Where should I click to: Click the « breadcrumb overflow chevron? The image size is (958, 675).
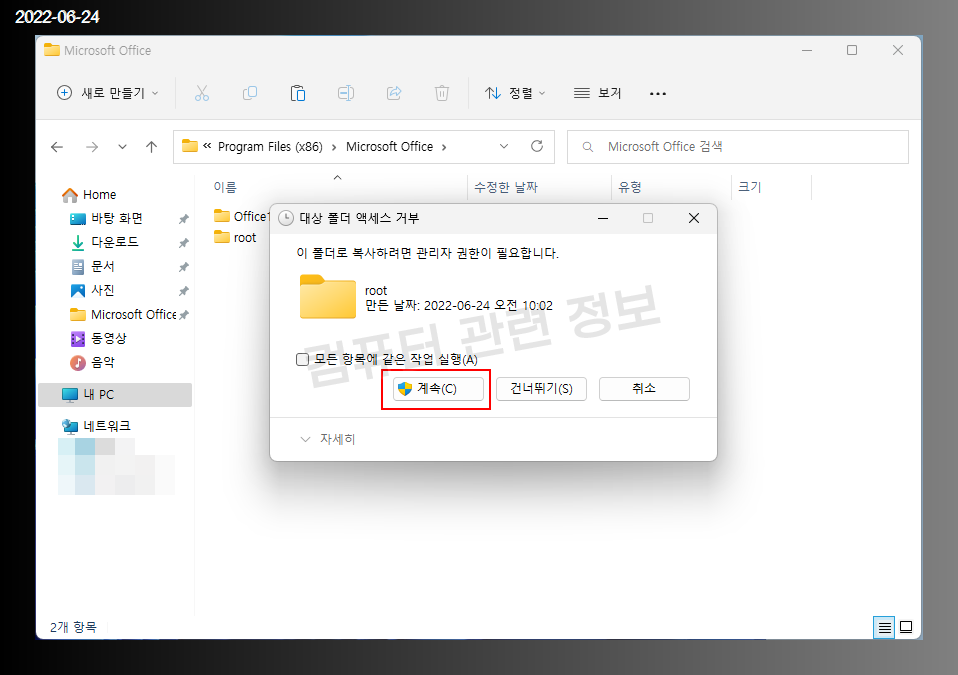[207, 146]
